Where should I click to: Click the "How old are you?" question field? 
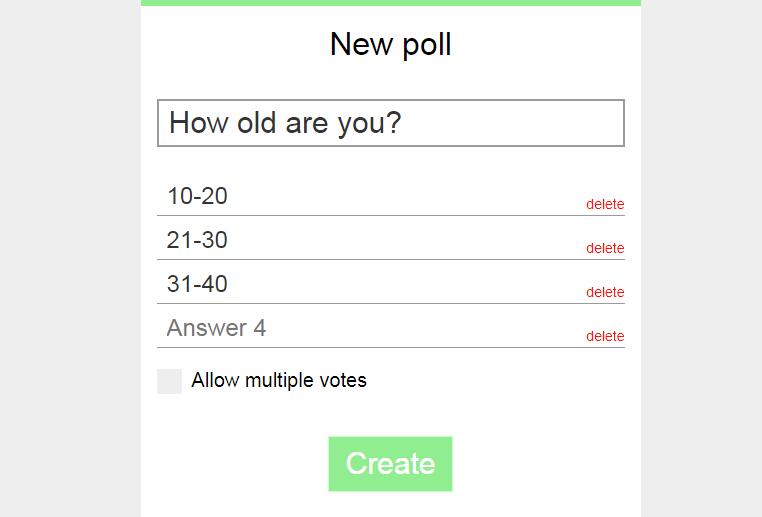click(x=390, y=123)
